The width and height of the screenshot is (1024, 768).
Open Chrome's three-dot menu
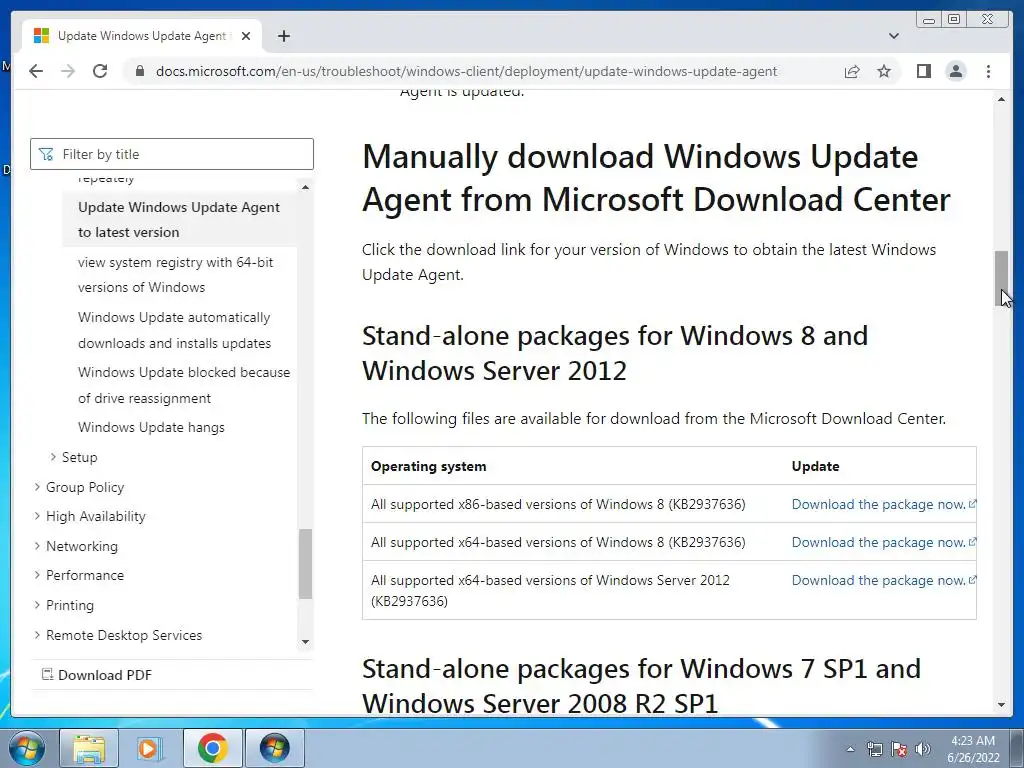(x=988, y=71)
